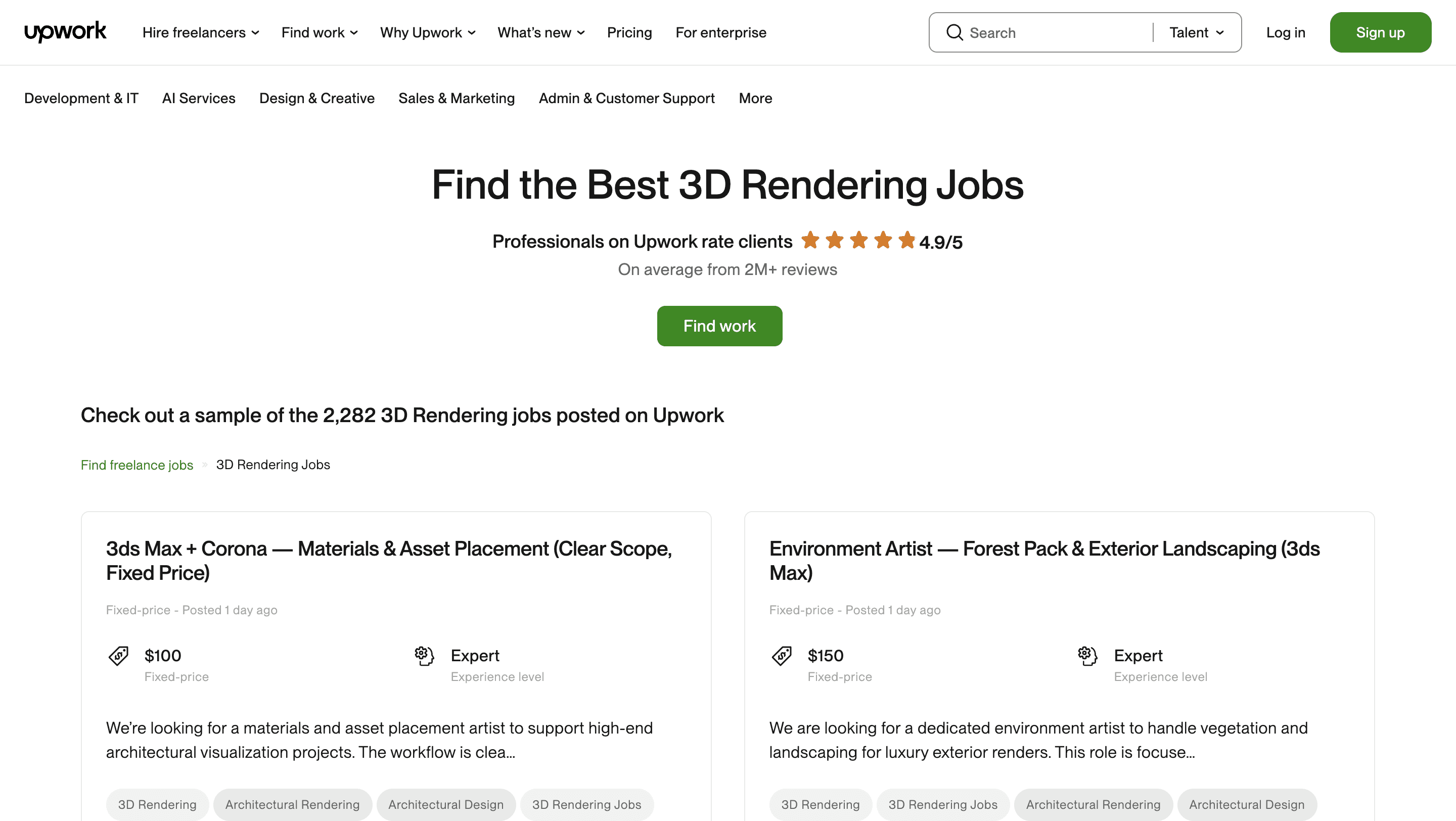Expand the Why Upwork menu
1456x821 pixels.
pos(427,32)
